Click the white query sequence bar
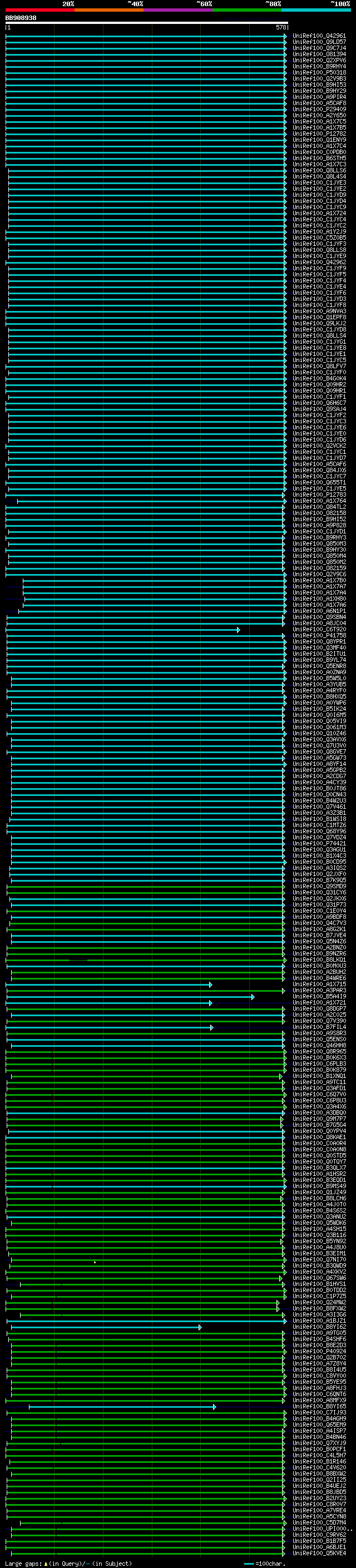 click(147, 22)
